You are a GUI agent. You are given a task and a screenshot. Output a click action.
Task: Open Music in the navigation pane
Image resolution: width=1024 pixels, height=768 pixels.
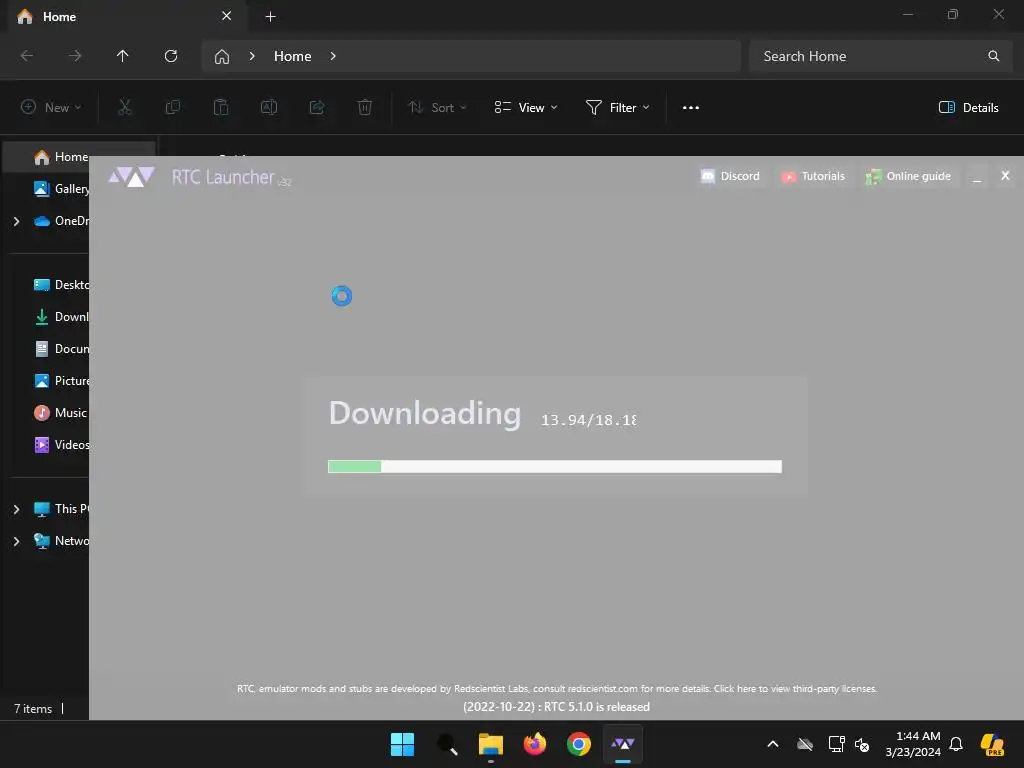[60, 413]
